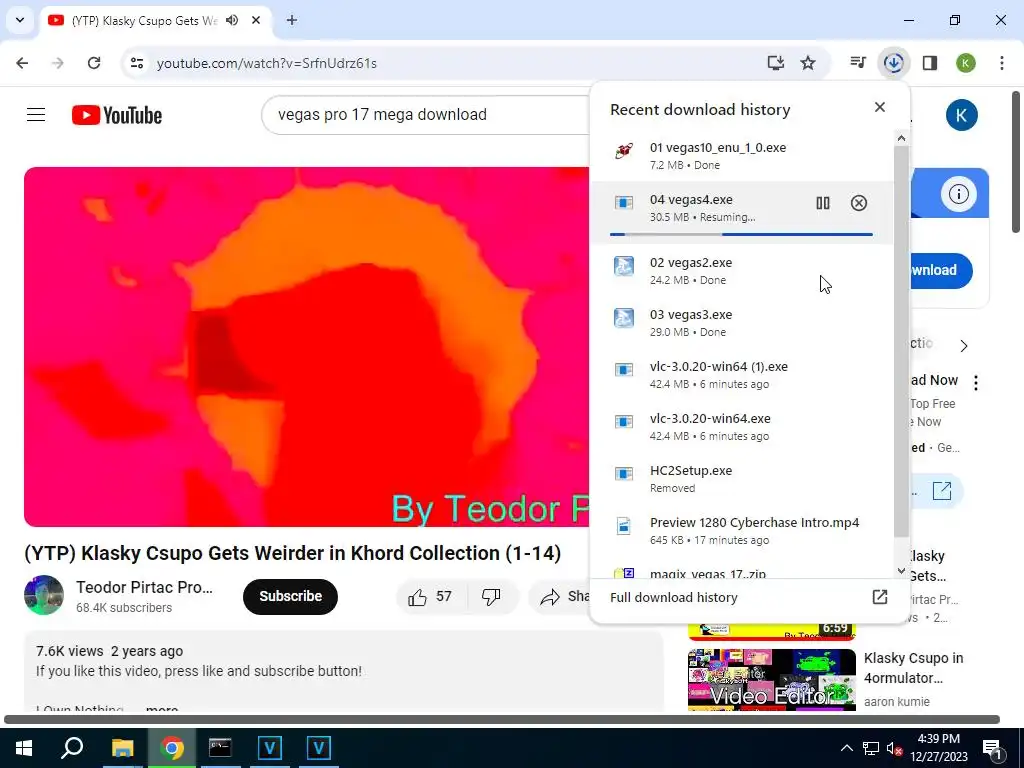This screenshot has height=768, width=1024.
Task: Open Teodor Pirtac channel avatar
Action: tap(44, 595)
